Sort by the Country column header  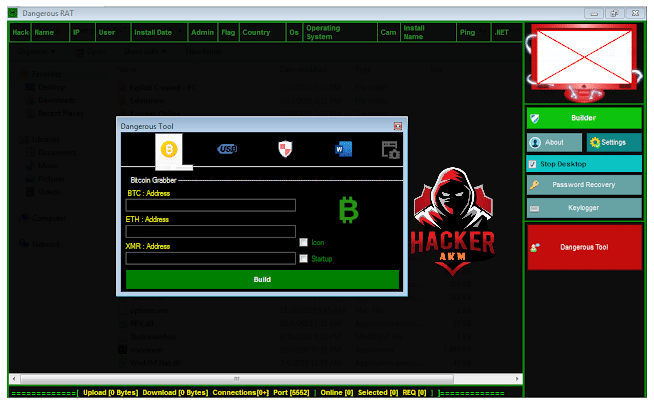pos(256,32)
